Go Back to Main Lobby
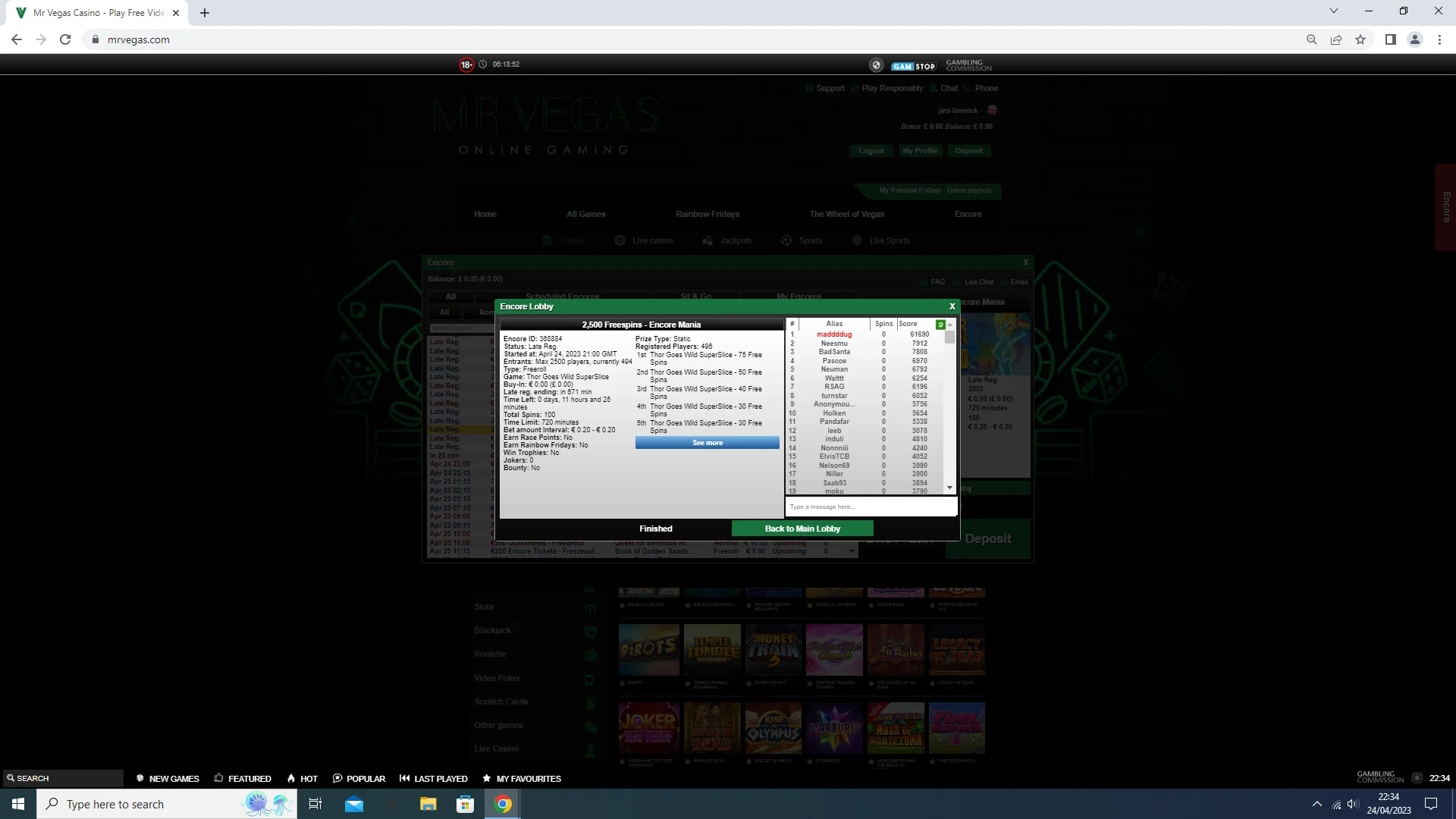Screen dimensions: 1456x819 (802, 529)
